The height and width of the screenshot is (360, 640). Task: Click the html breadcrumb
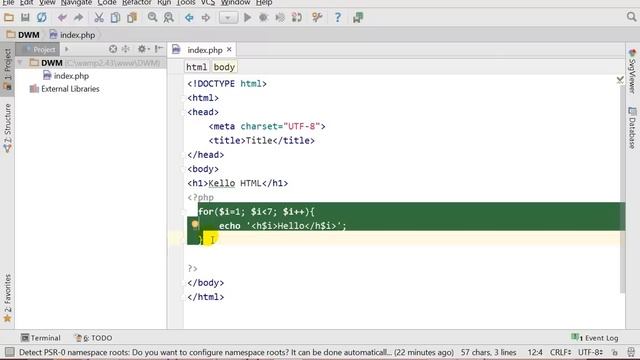pos(196,67)
